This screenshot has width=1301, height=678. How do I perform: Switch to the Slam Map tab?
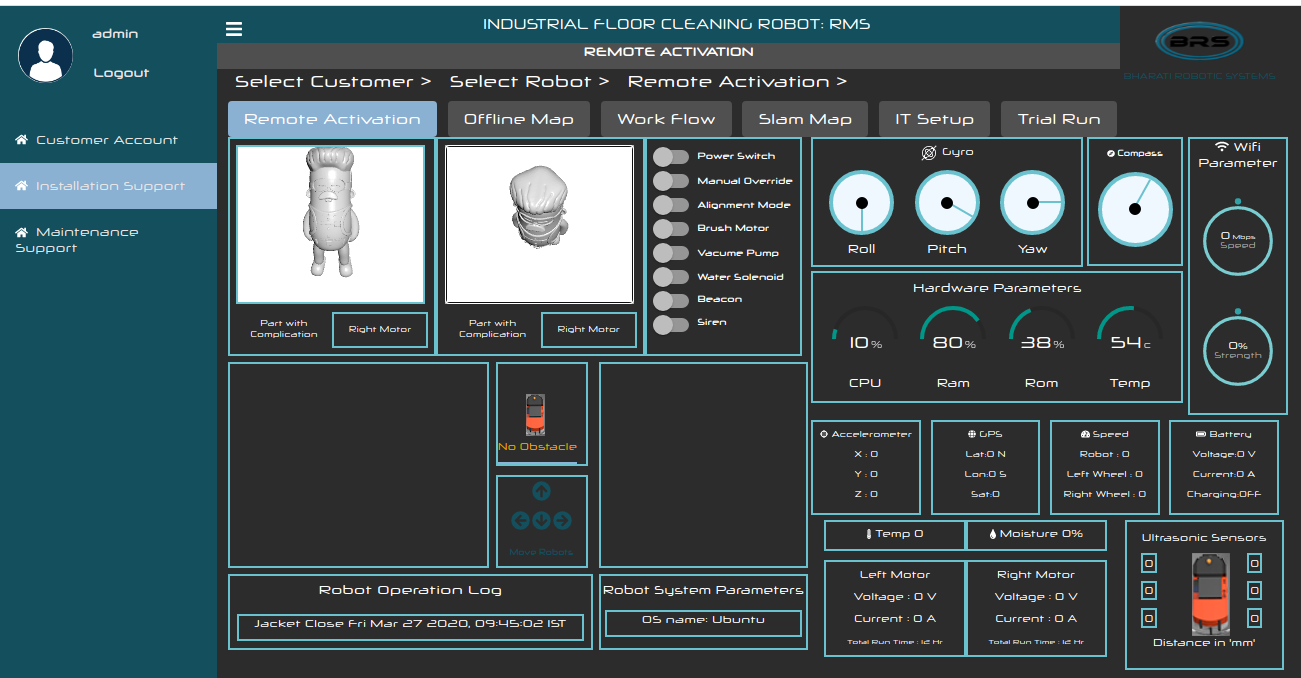click(805, 119)
